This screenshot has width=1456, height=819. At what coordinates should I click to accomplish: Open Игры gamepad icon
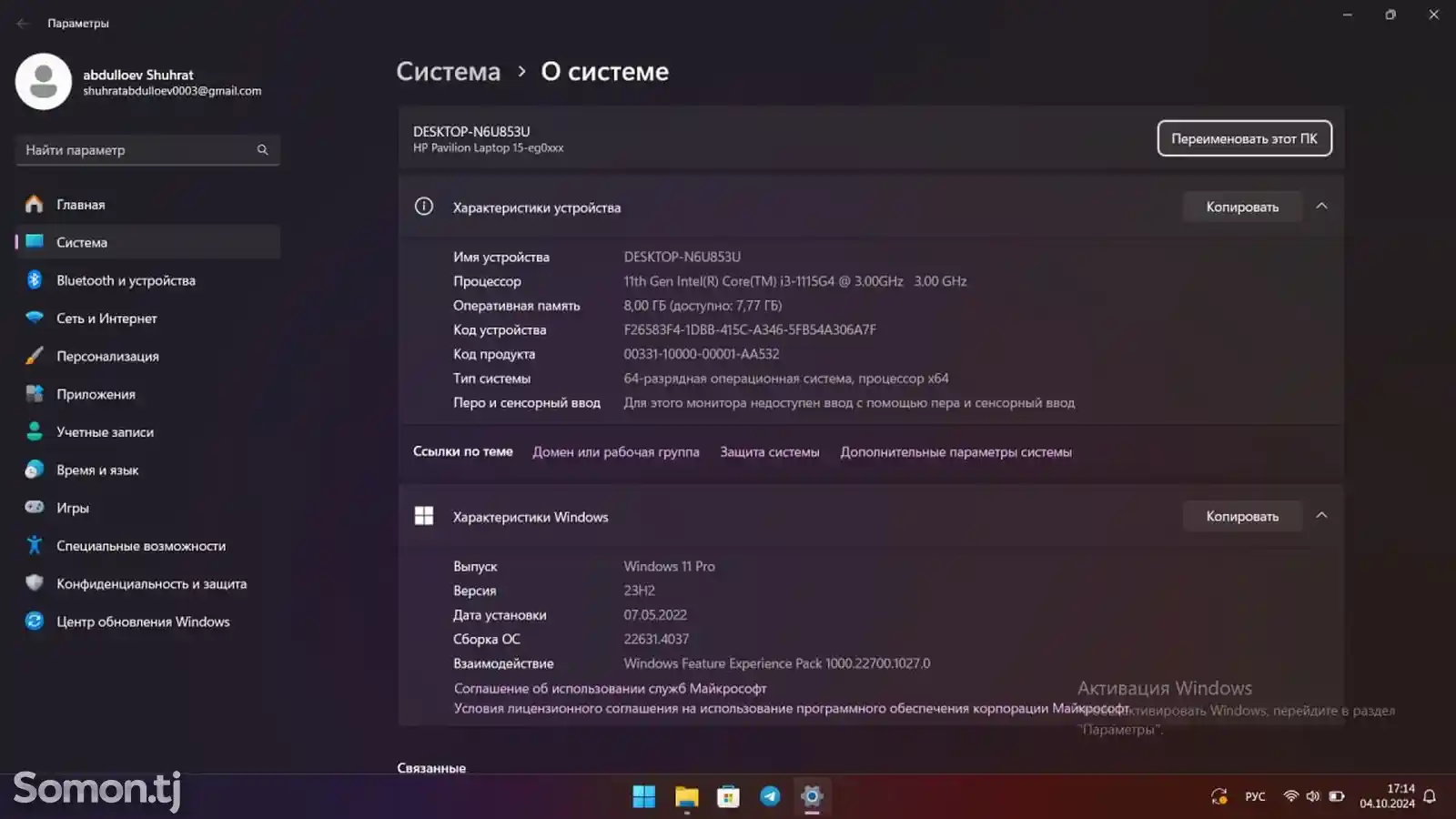[x=34, y=507]
